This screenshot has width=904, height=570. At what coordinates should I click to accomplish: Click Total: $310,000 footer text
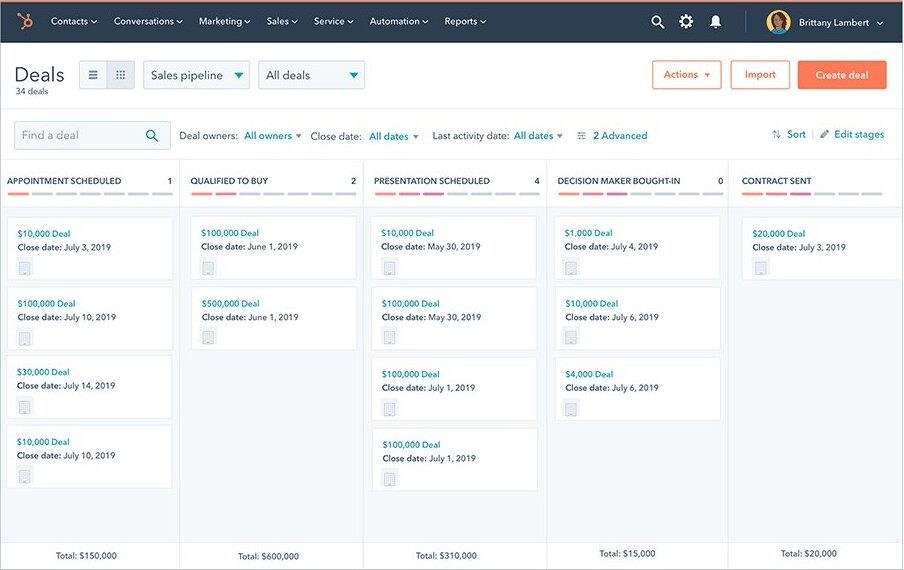446,556
